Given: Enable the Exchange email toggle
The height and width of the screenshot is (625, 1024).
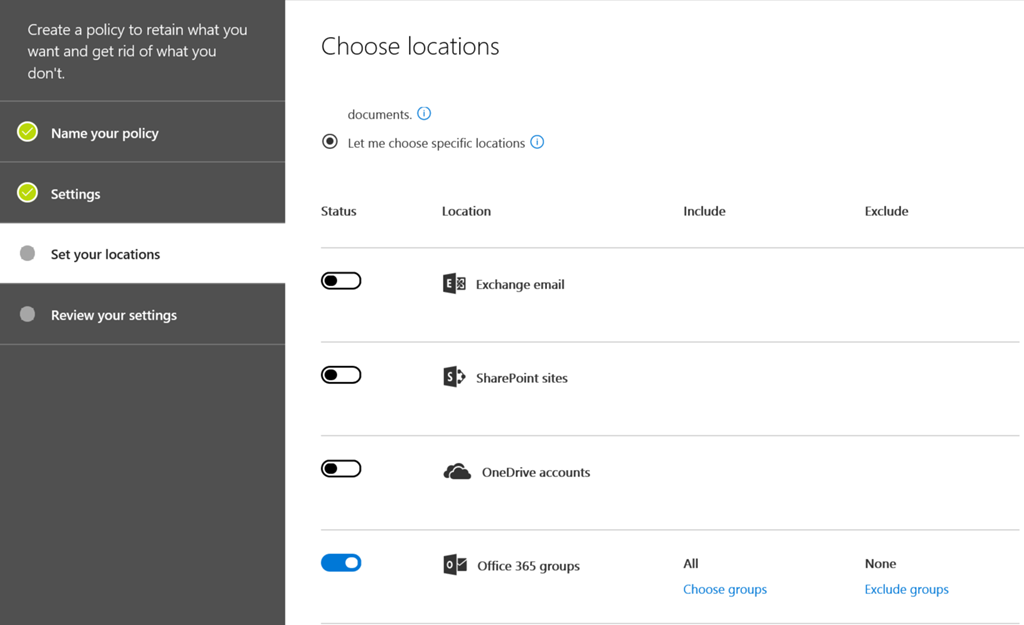Looking at the screenshot, I should (341, 281).
